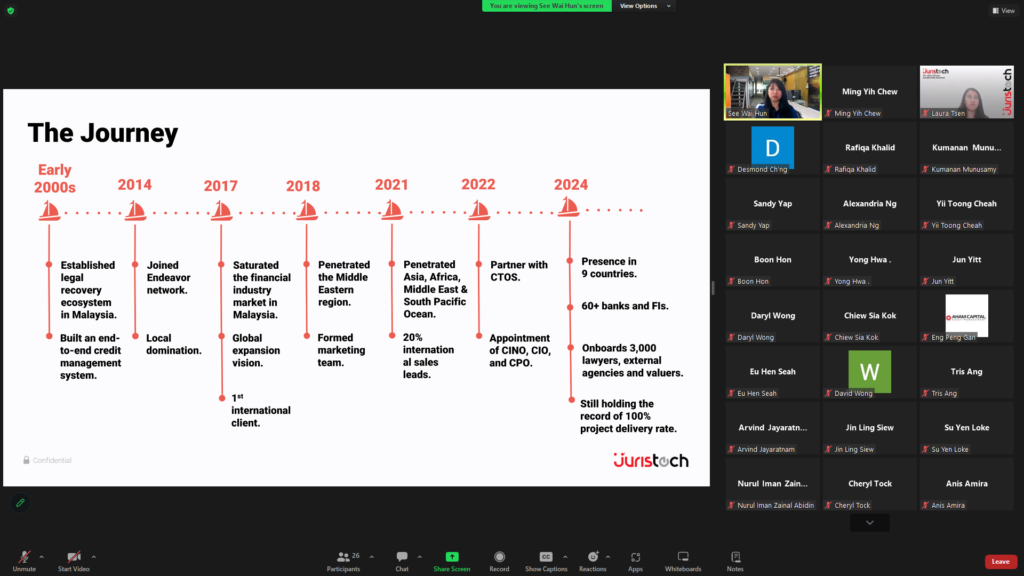Click the 2017 sailboat timeline marker
The height and width of the screenshot is (576, 1024).
click(x=221, y=210)
